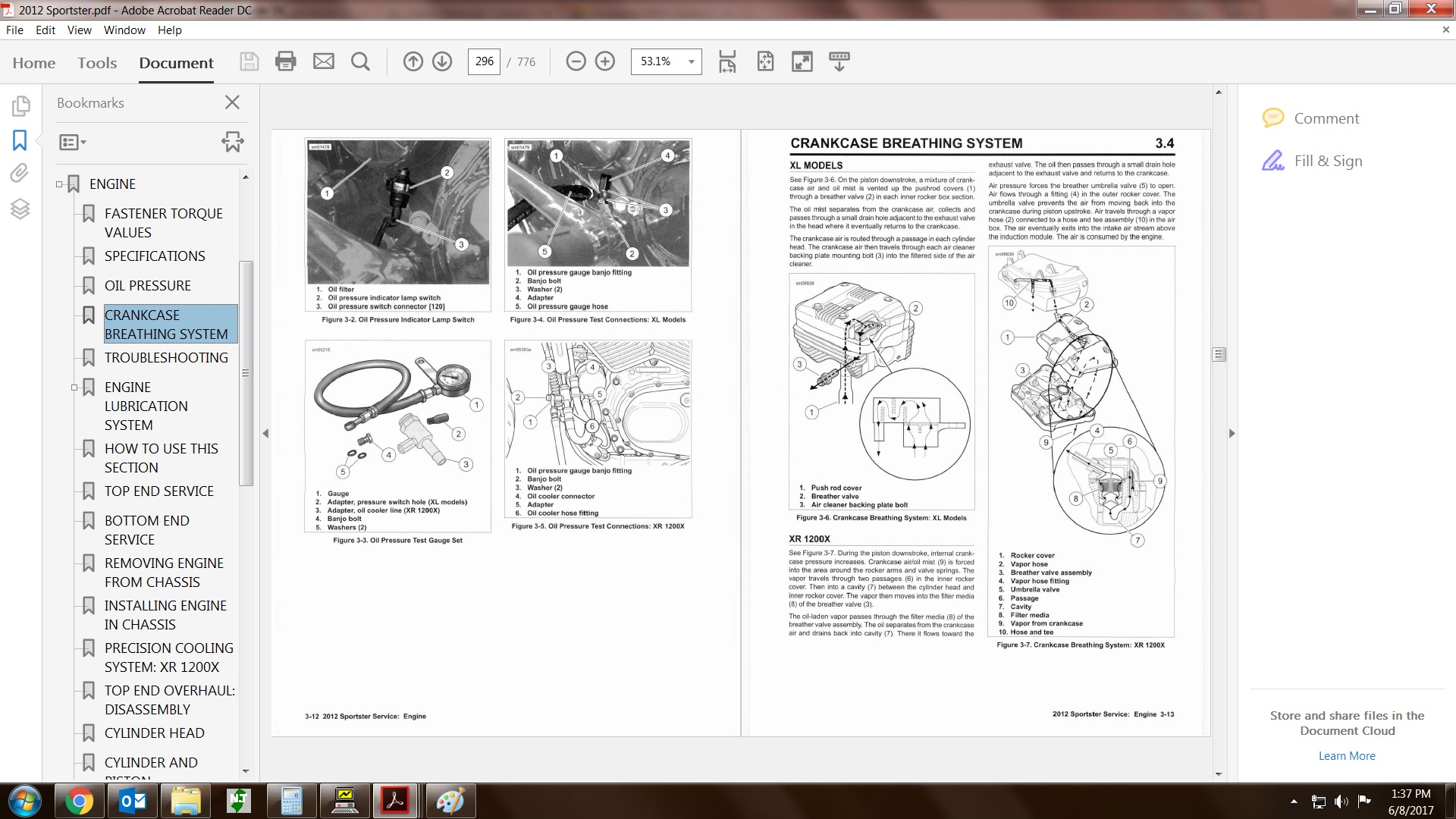The width and height of the screenshot is (1456, 819).
Task: Click the page number input field
Action: click(484, 61)
